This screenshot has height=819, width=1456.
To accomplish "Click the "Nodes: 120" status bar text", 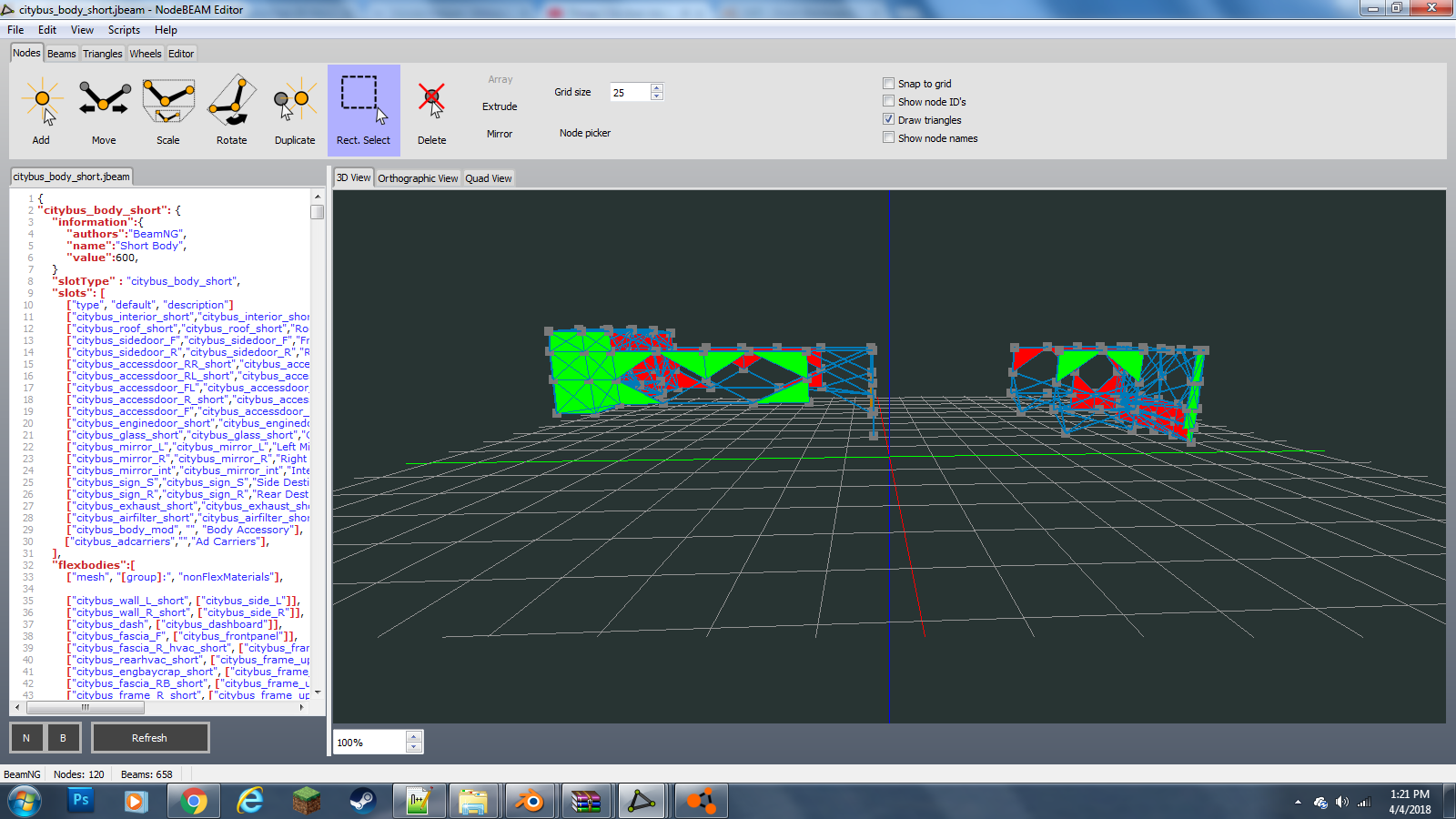I will (79, 774).
